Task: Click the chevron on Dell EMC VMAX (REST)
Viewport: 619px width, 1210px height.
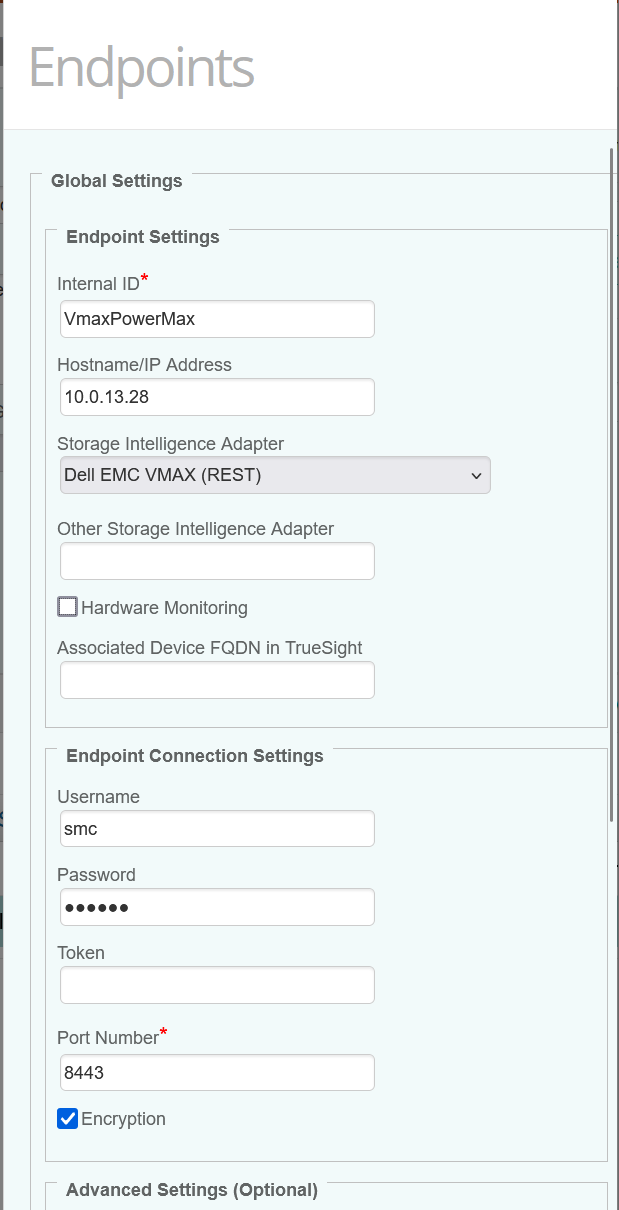Action: coord(477,475)
